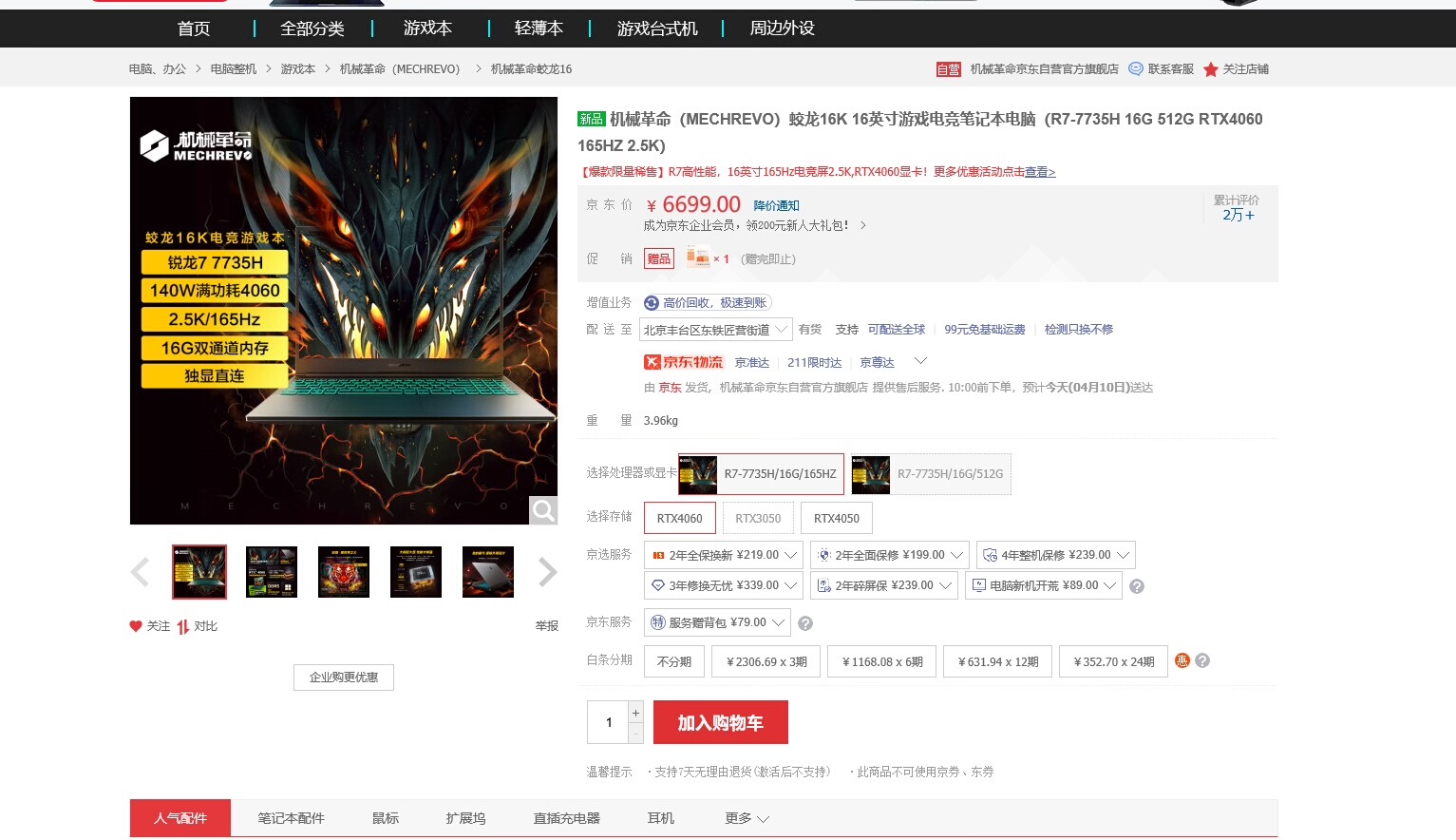Expand the logistics options chevron after 京尊达
The image size is (1456, 840).
coord(920,361)
